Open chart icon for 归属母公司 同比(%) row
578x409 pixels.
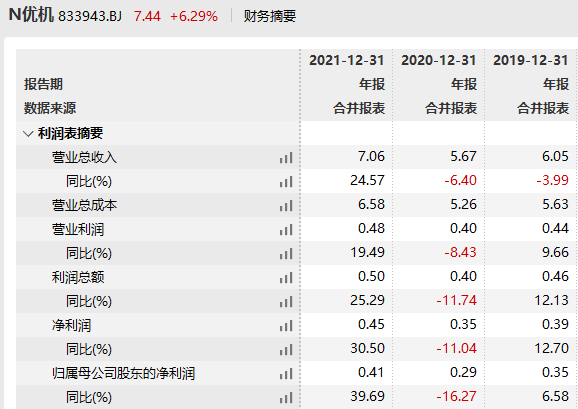coord(286,398)
